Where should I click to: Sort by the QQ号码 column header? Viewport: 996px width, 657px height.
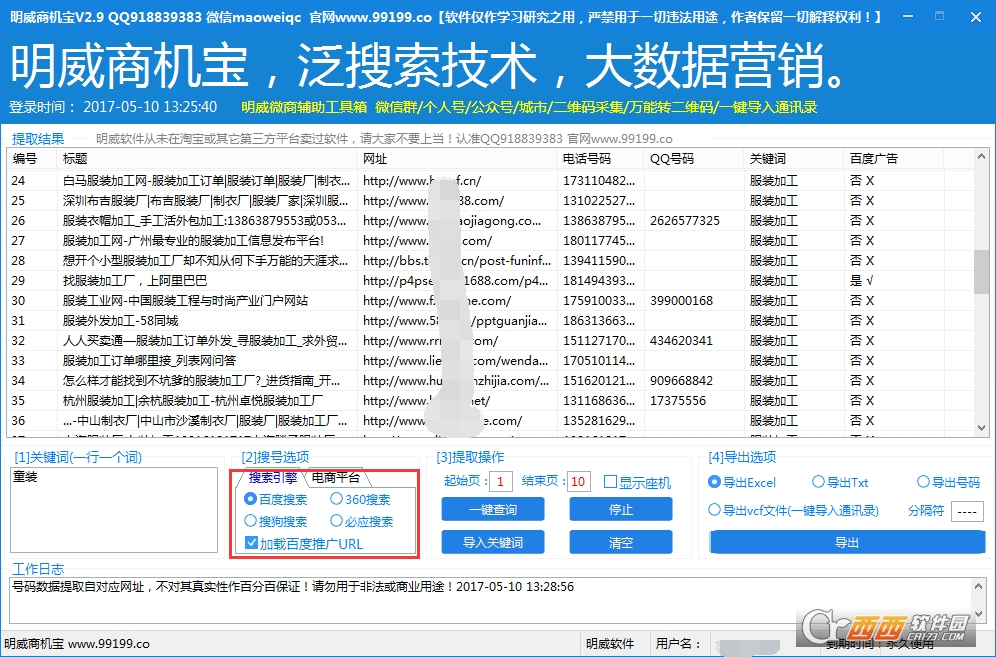(694, 159)
